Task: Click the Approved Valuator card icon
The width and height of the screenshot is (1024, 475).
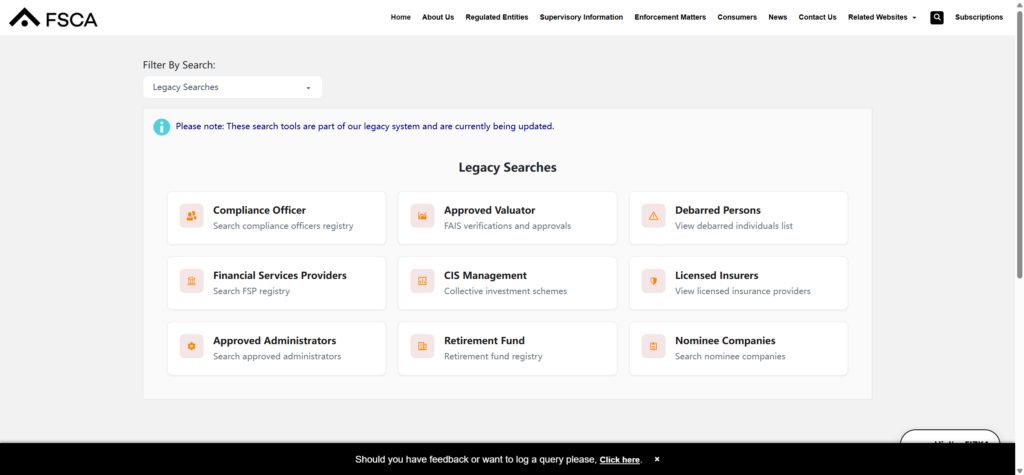Action: click(422, 216)
